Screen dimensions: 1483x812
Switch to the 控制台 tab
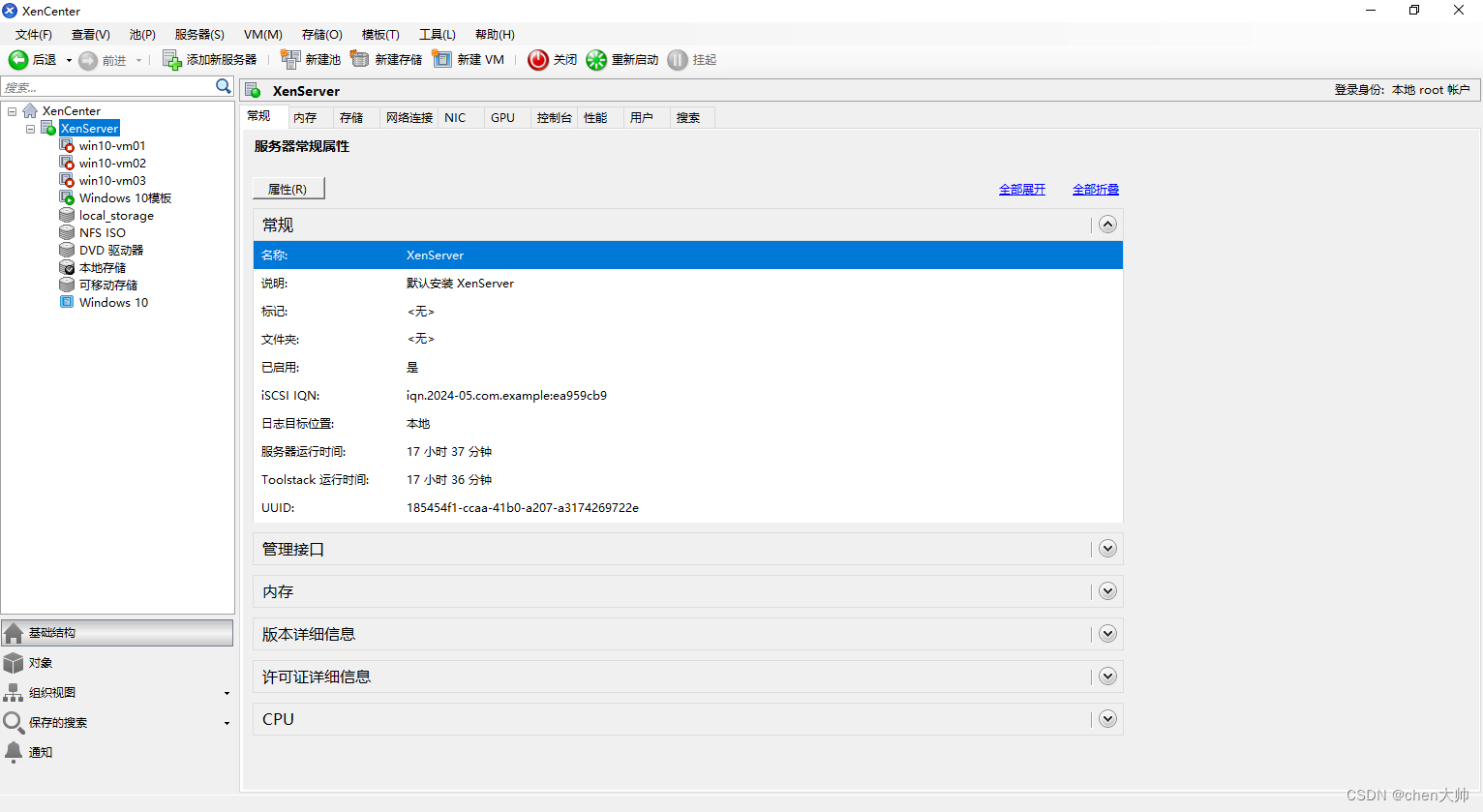tap(555, 118)
